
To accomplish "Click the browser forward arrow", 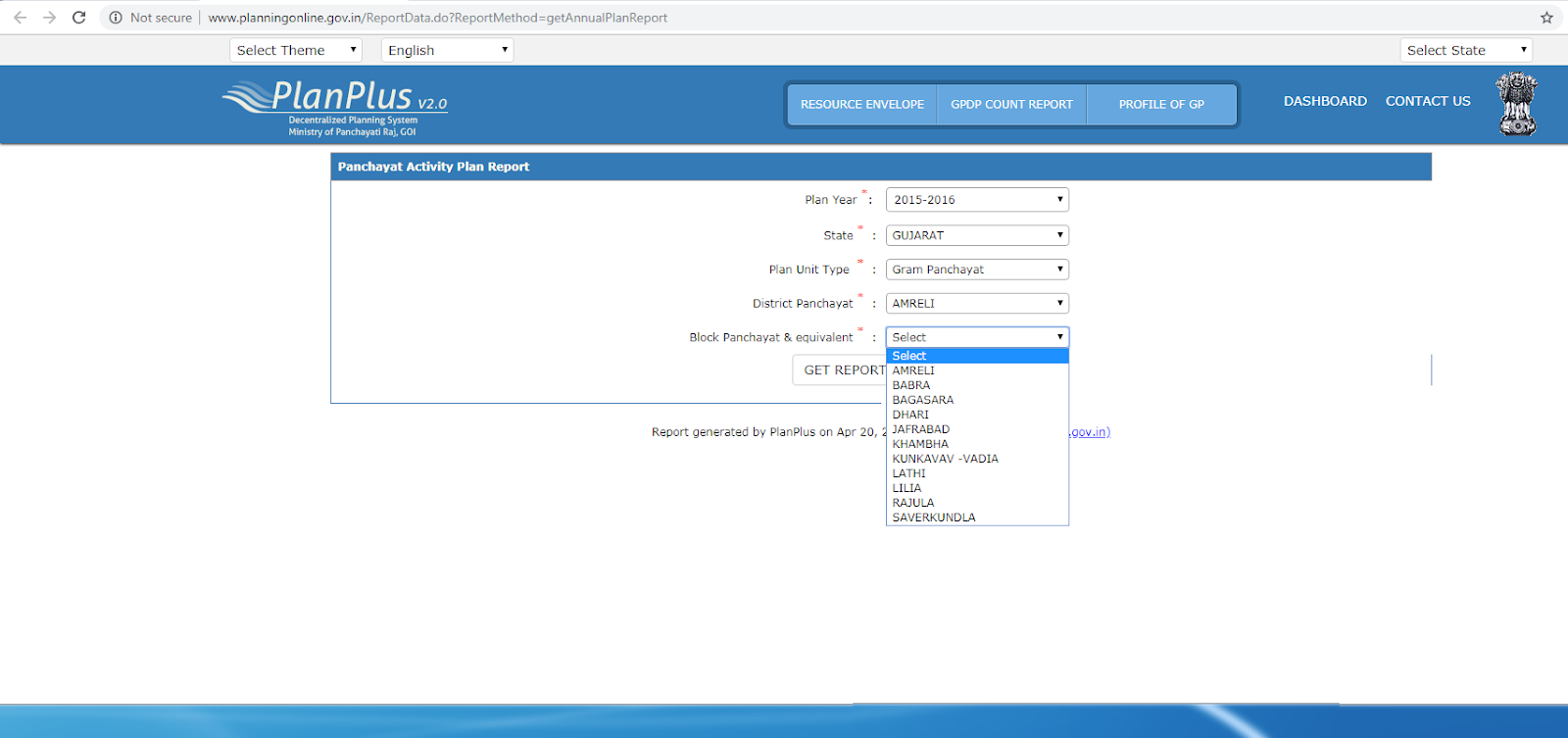I will pos(50,18).
